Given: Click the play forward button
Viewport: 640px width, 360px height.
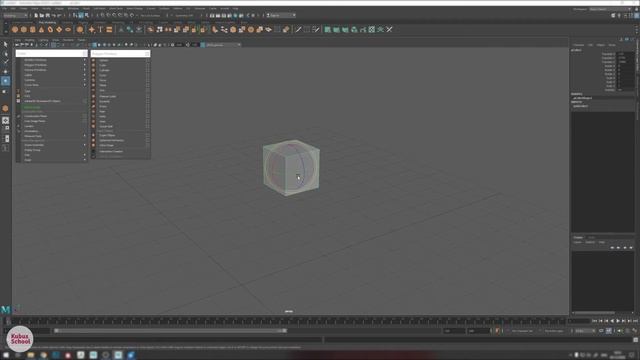Looking at the screenshot, I should (x=618, y=321).
